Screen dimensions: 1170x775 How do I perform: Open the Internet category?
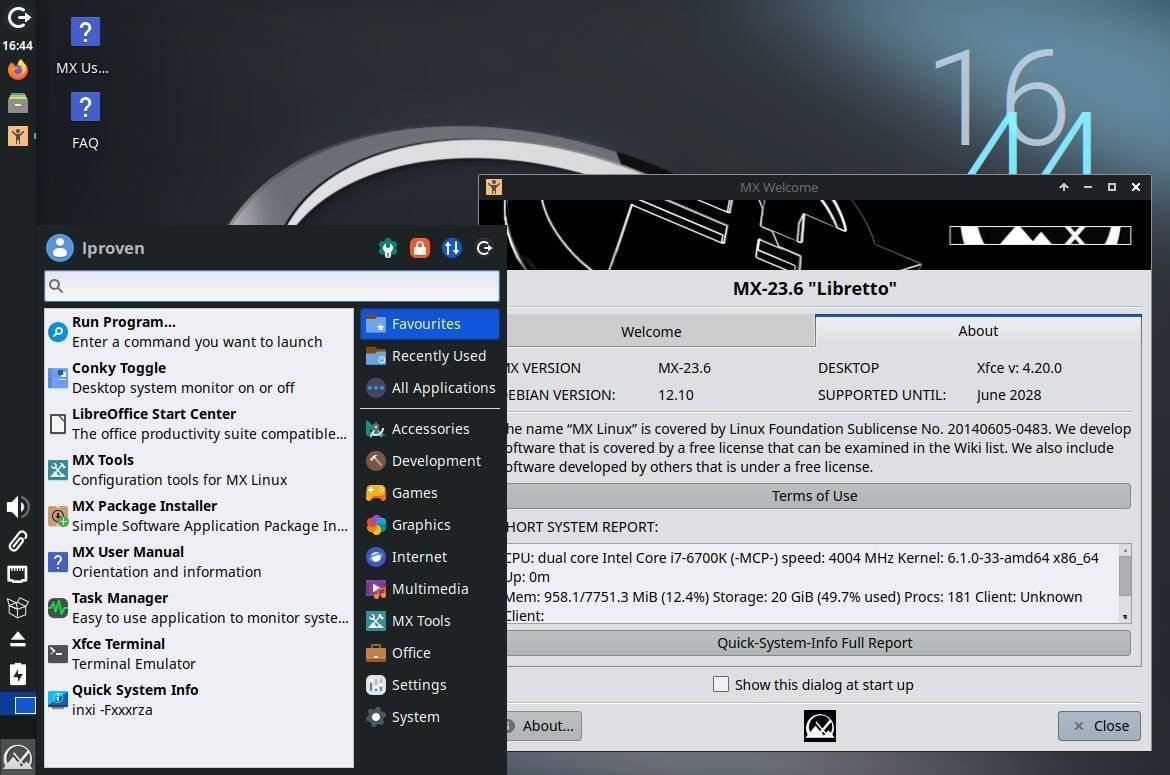click(430, 557)
